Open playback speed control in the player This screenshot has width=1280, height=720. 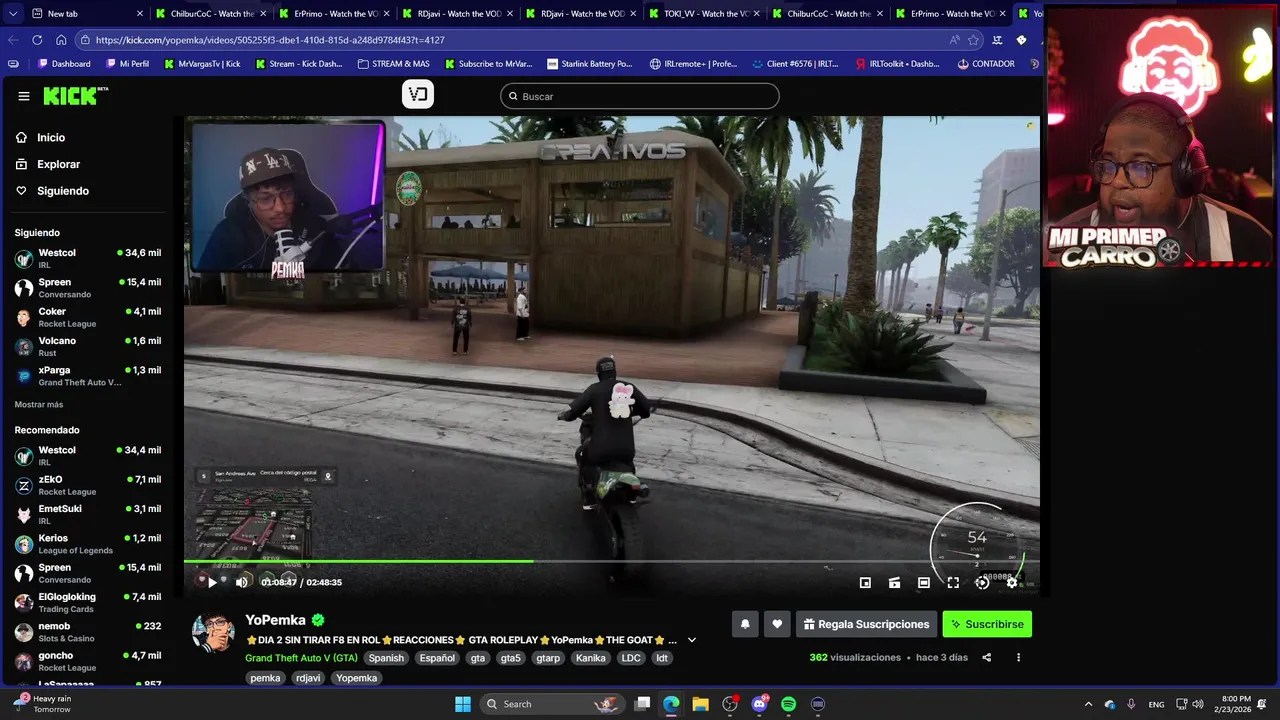pos(982,582)
